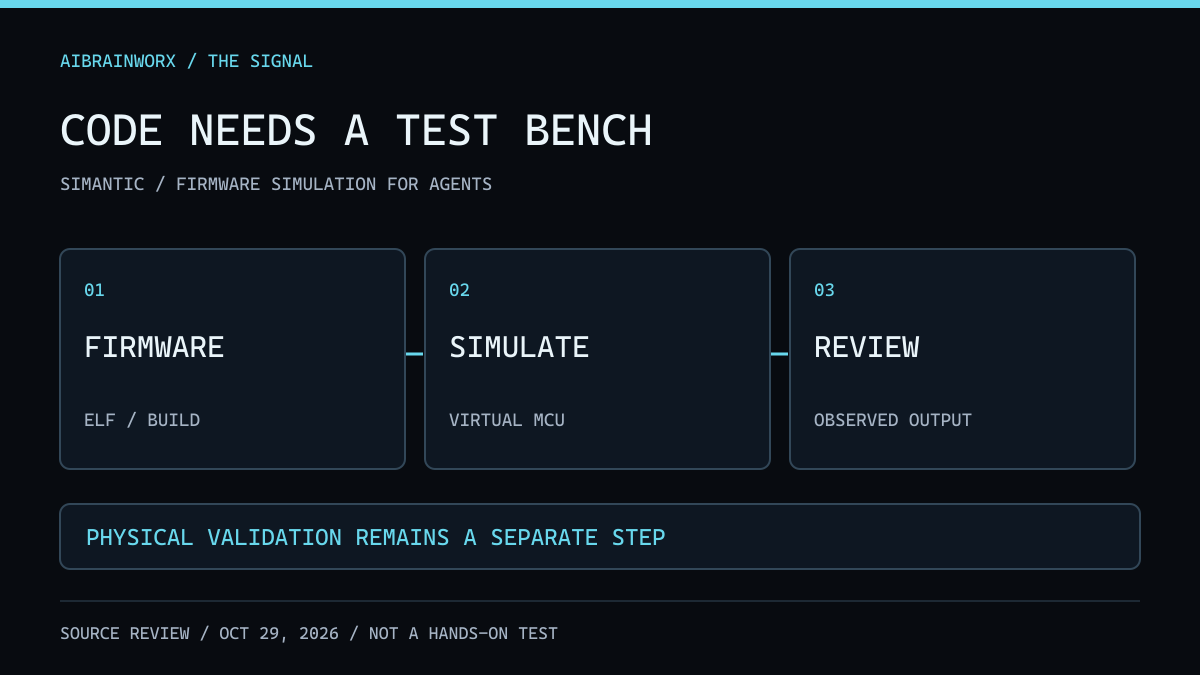1200x675 pixels.
Task: Select the "SIMULATE" card title
Action: tap(519, 347)
